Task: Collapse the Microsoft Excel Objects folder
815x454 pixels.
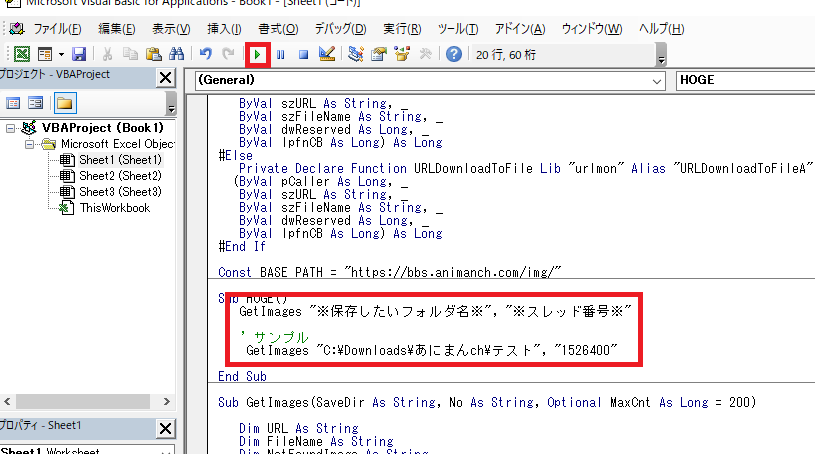Action: coord(32,144)
